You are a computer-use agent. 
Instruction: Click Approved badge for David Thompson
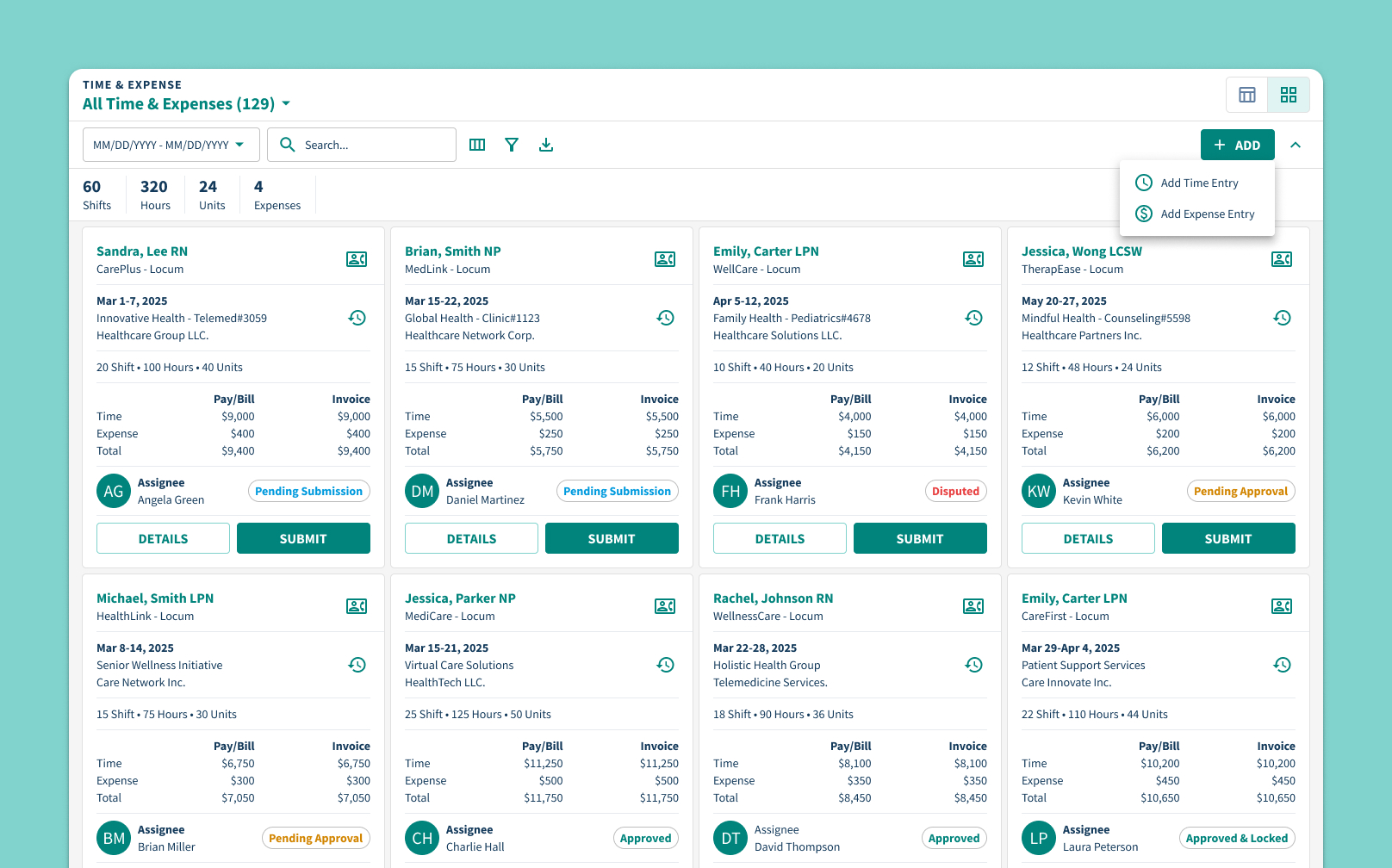[954, 838]
